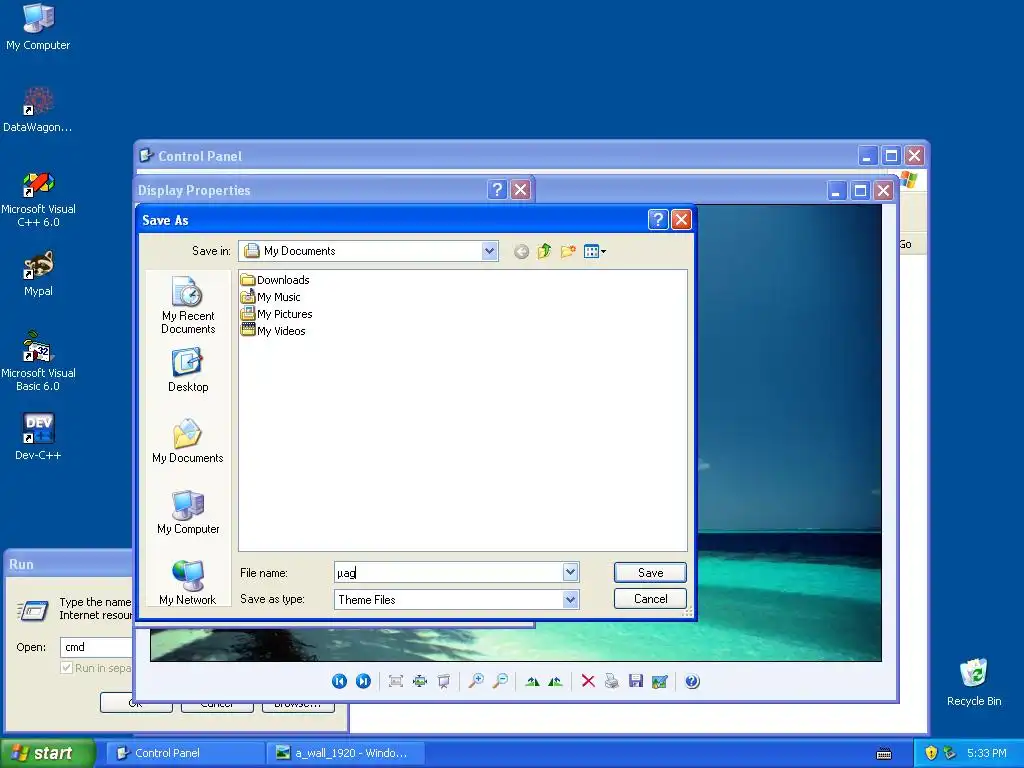Click Cancel in the Save As dialog
The image size is (1024, 768).
(650, 599)
